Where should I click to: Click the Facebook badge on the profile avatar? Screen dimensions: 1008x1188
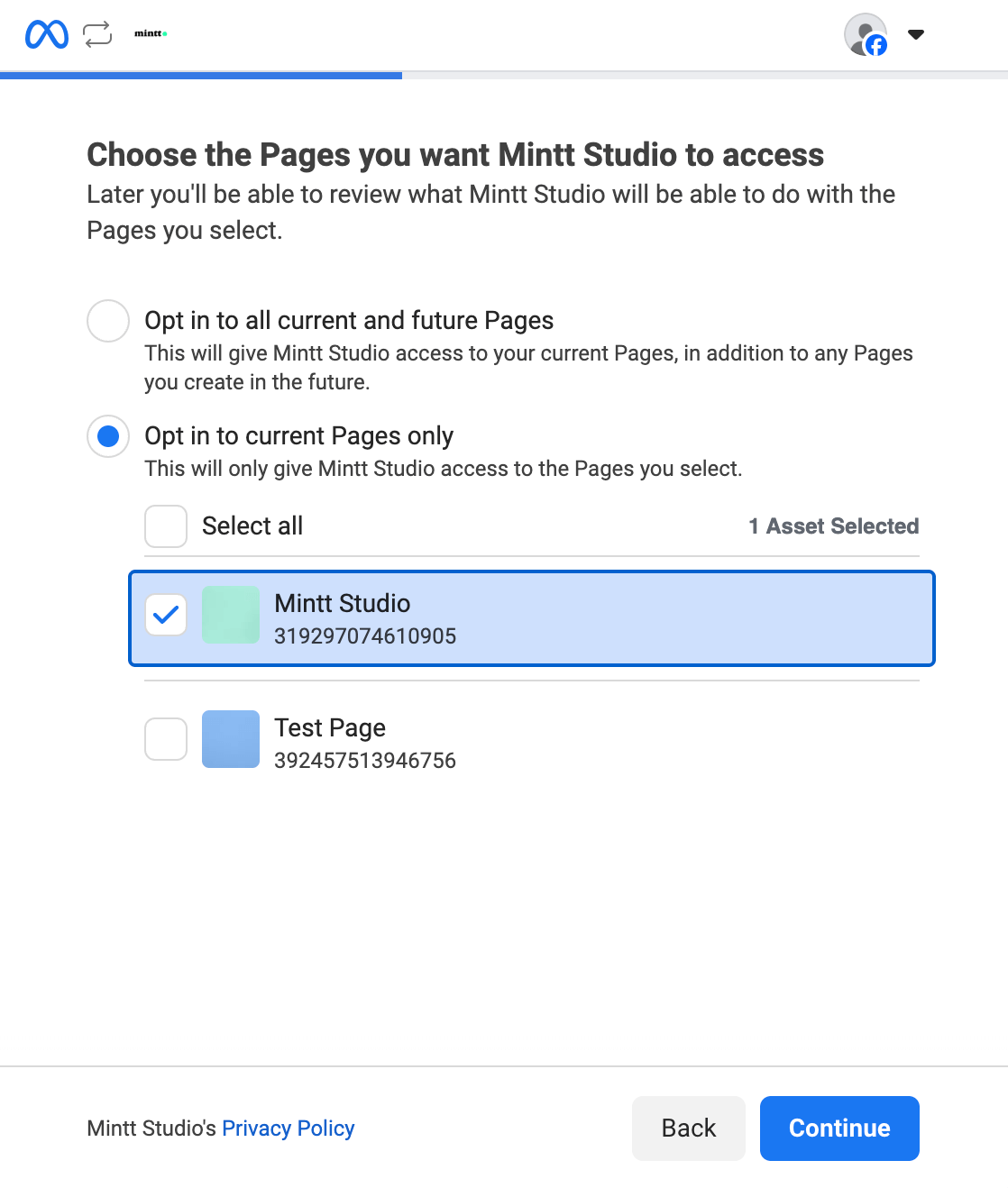(x=877, y=45)
